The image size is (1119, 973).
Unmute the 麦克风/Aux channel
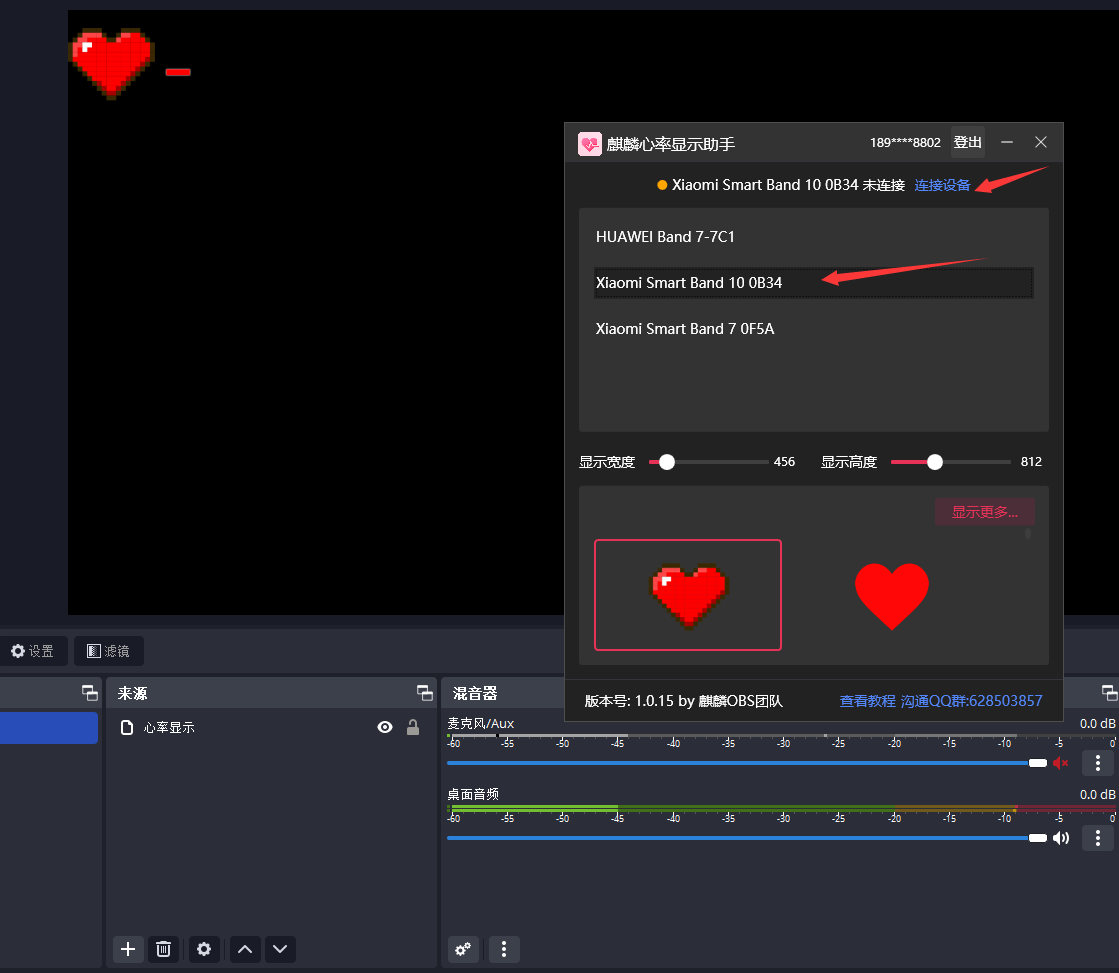point(1060,763)
